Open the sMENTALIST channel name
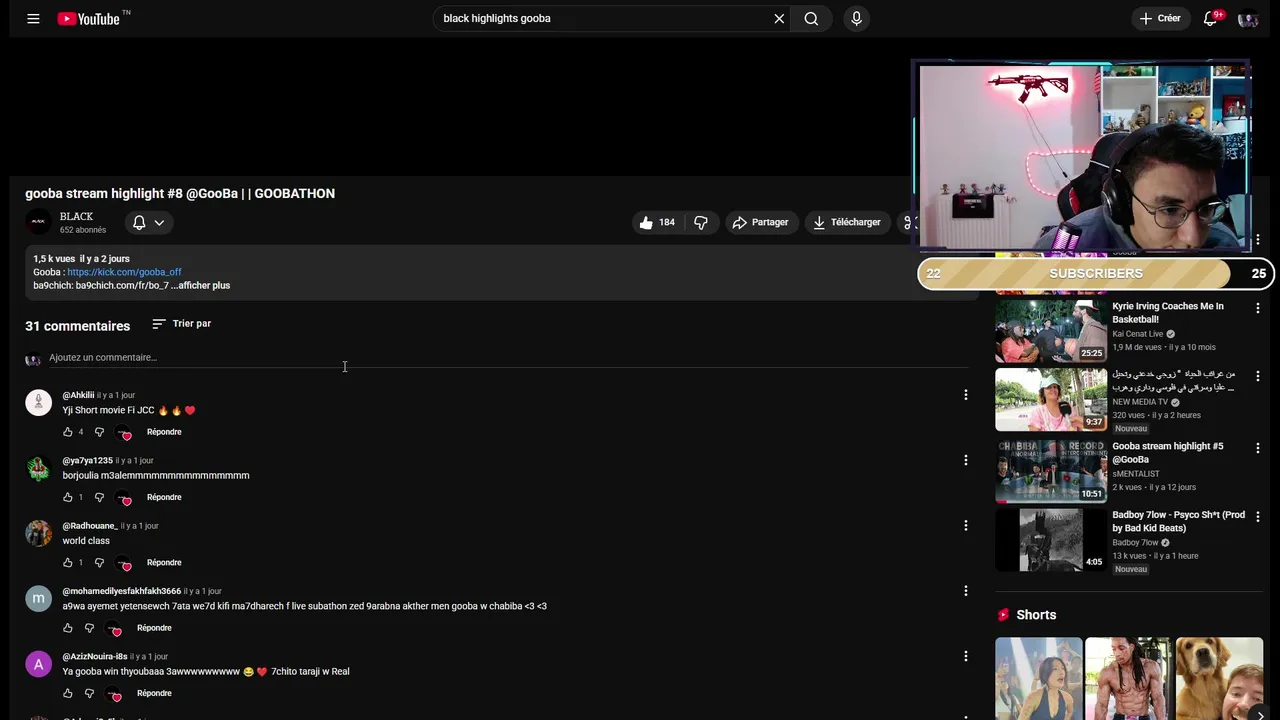This screenshot has height=720, width=1280. (1136, 474)
